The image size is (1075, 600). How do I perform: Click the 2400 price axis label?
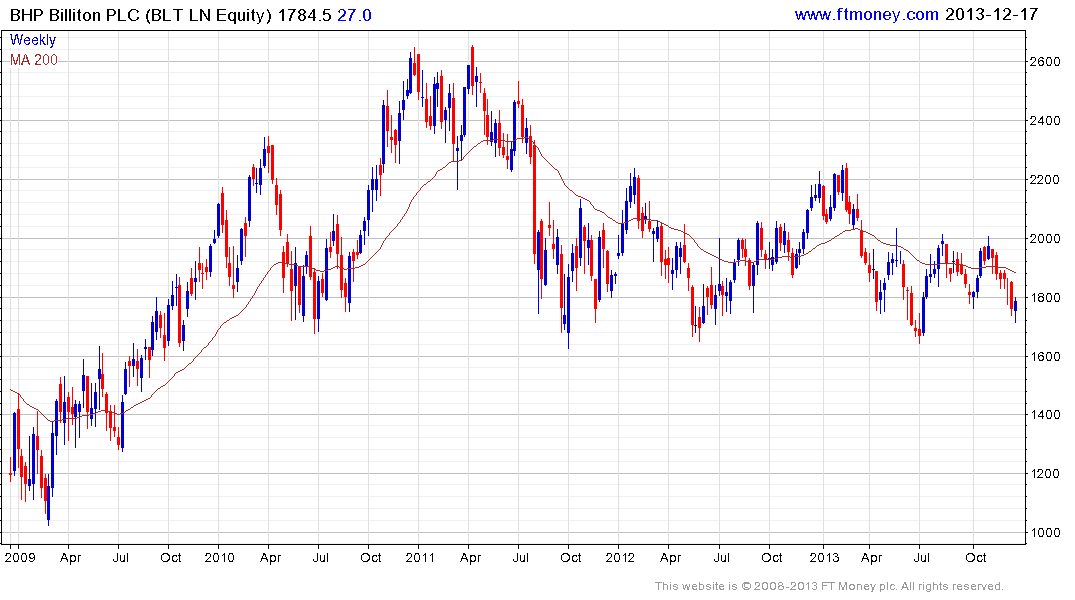click(x=1045, y=121)
